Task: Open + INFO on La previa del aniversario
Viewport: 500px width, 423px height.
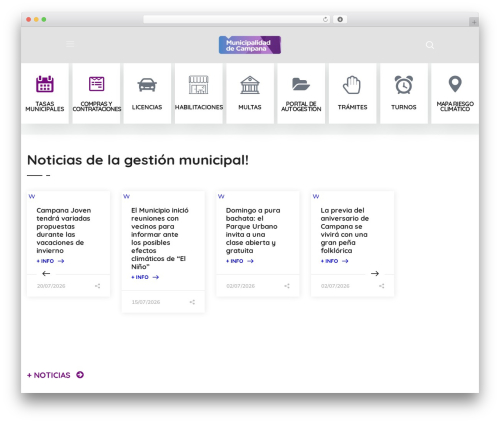Action: (334, 261)
